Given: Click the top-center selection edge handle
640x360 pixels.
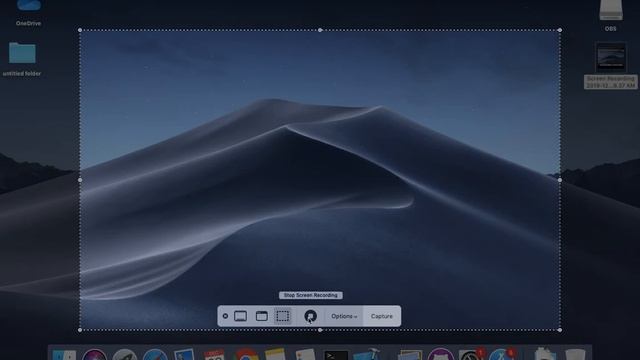Looking at the screenshot, I should pyautogui.click(x=320, y=30).
